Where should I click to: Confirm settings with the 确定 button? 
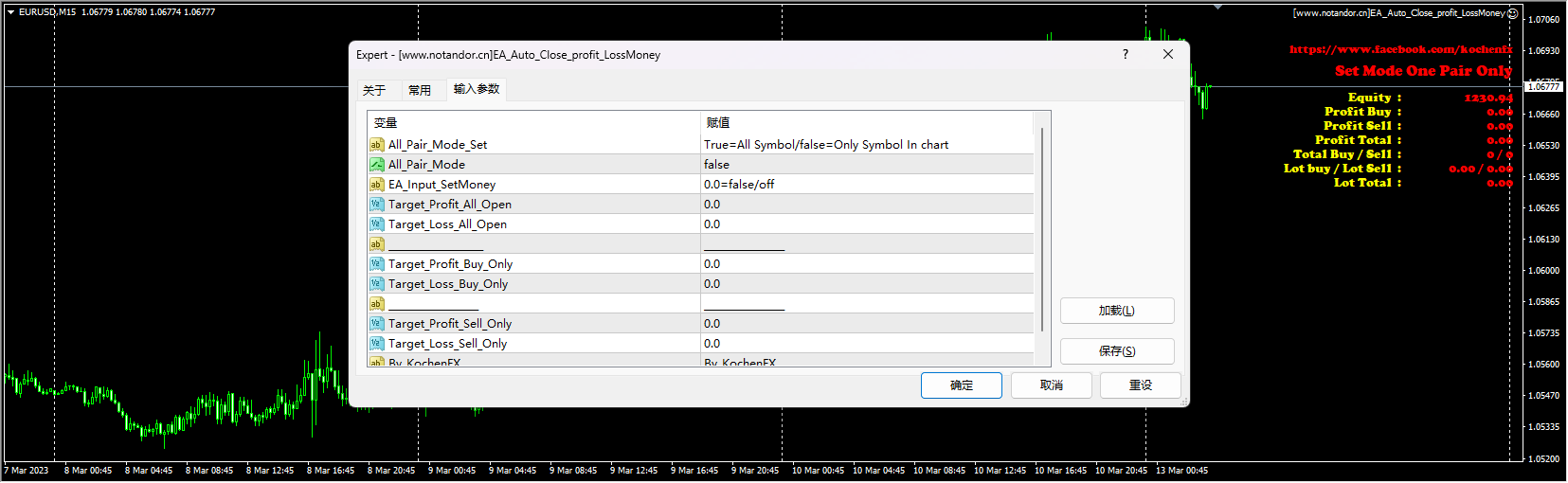click(x=961, y=385)
